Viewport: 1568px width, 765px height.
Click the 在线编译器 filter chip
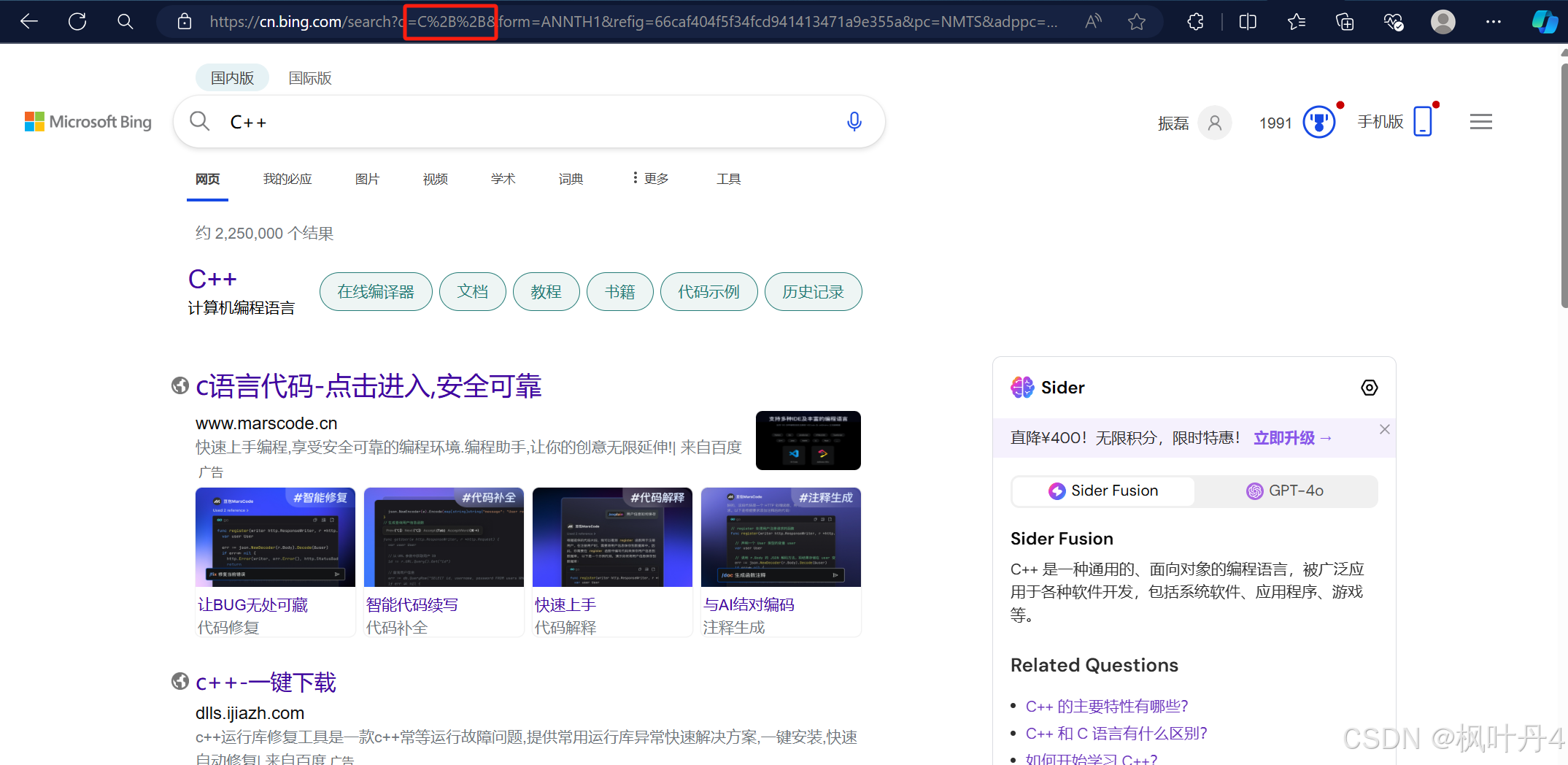[x=376, y=292]
